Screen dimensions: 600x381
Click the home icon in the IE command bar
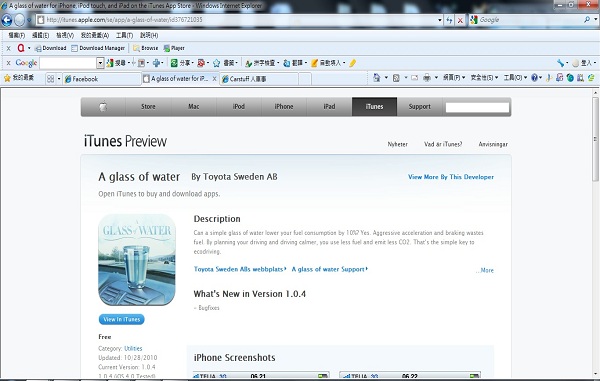point(377,78)
